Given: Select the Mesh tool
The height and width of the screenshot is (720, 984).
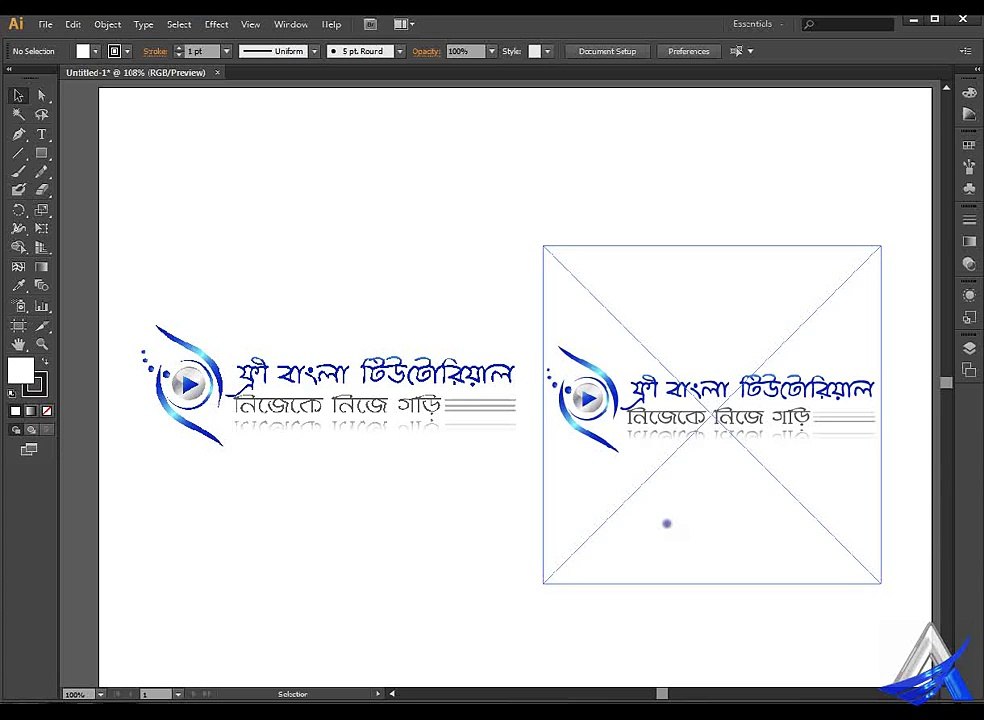Looking at the screenshot, I should [18, 267].
